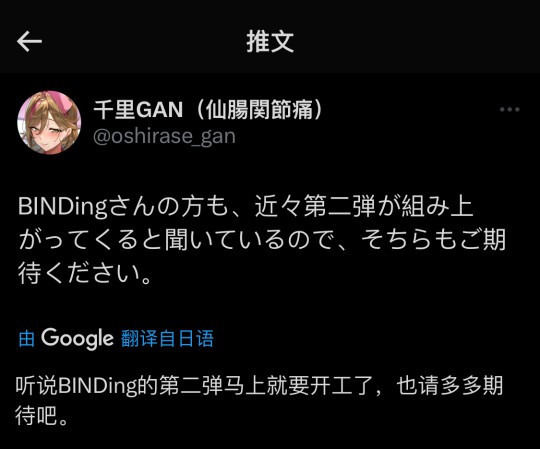
Task: Tap the 推文 header title
Action: (x=270, y=41)
